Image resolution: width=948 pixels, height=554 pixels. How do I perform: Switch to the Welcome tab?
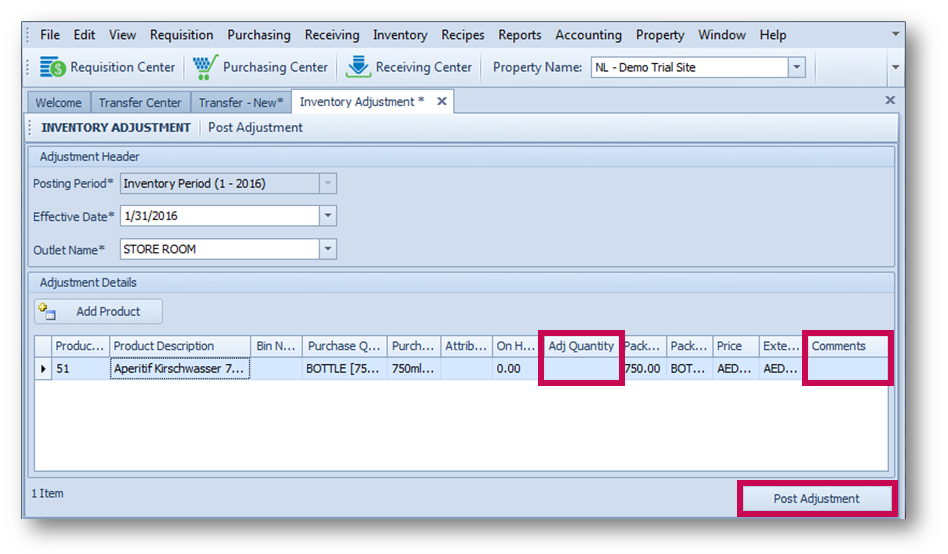pos(58,103)
